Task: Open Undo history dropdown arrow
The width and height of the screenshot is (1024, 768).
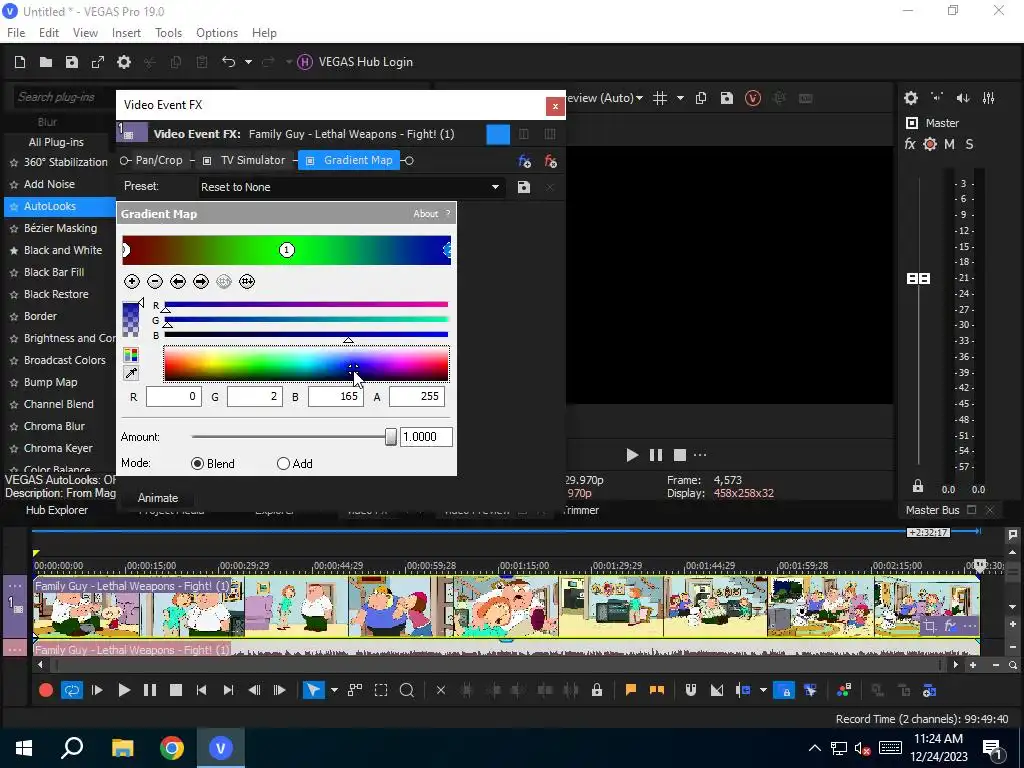Action: point(248,62)
